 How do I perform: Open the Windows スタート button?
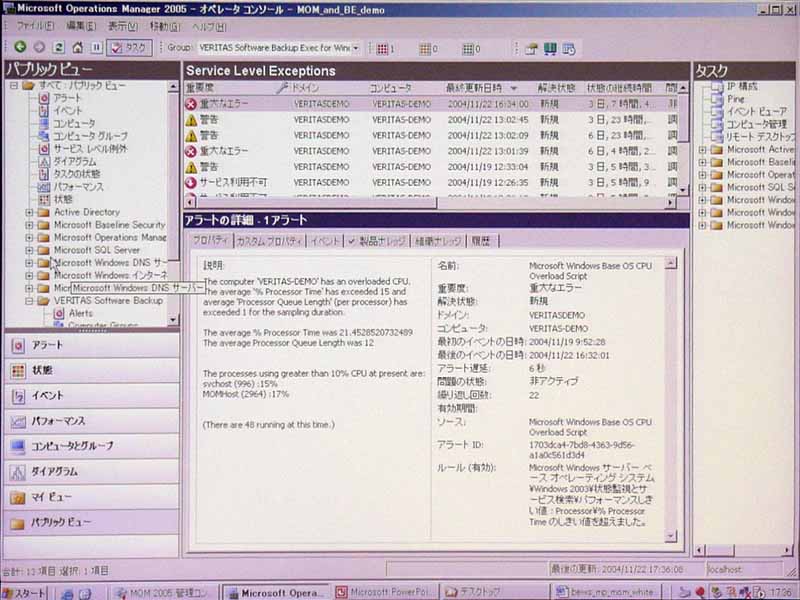(x=24, y=592)
